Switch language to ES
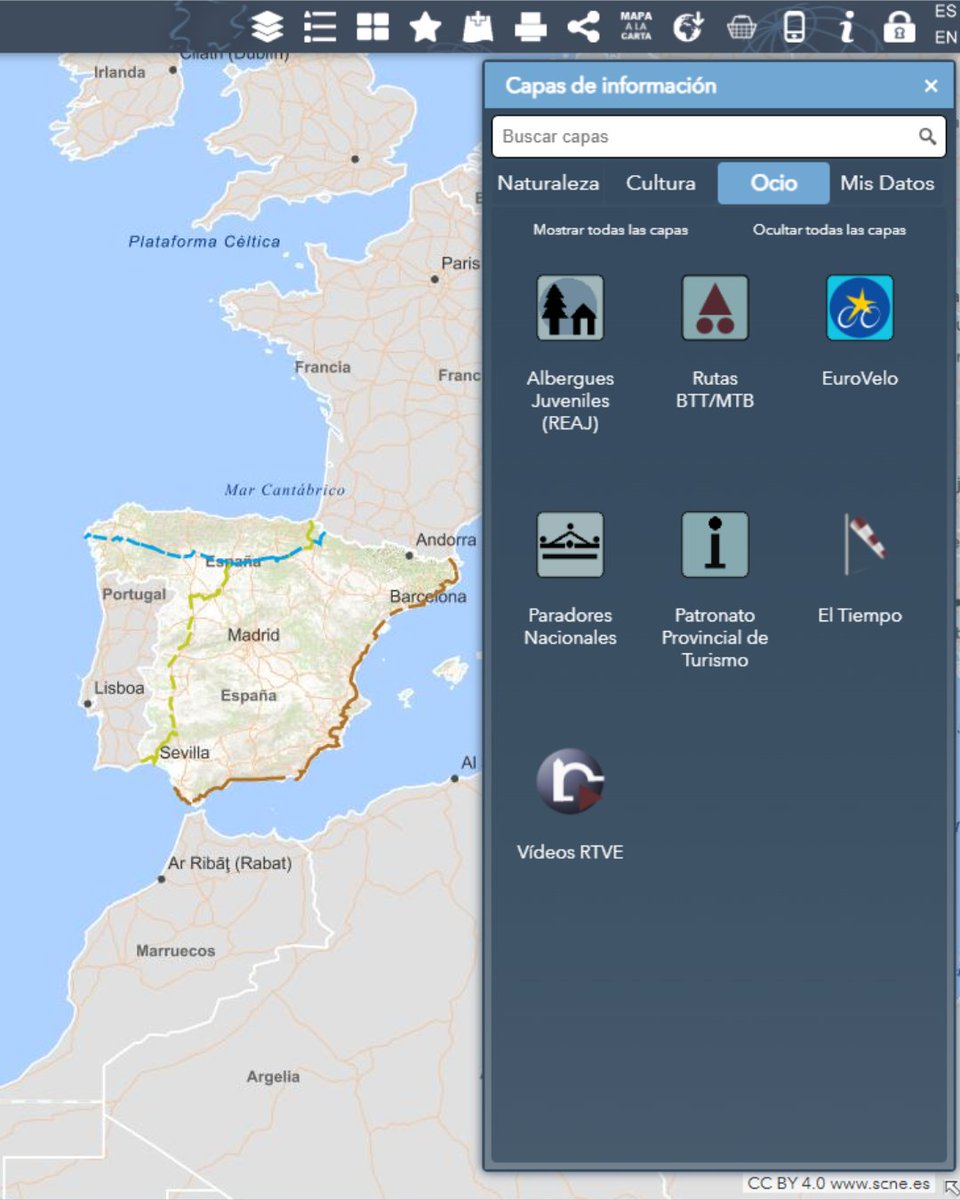960x1200 pixels. (x=945, y=12)
